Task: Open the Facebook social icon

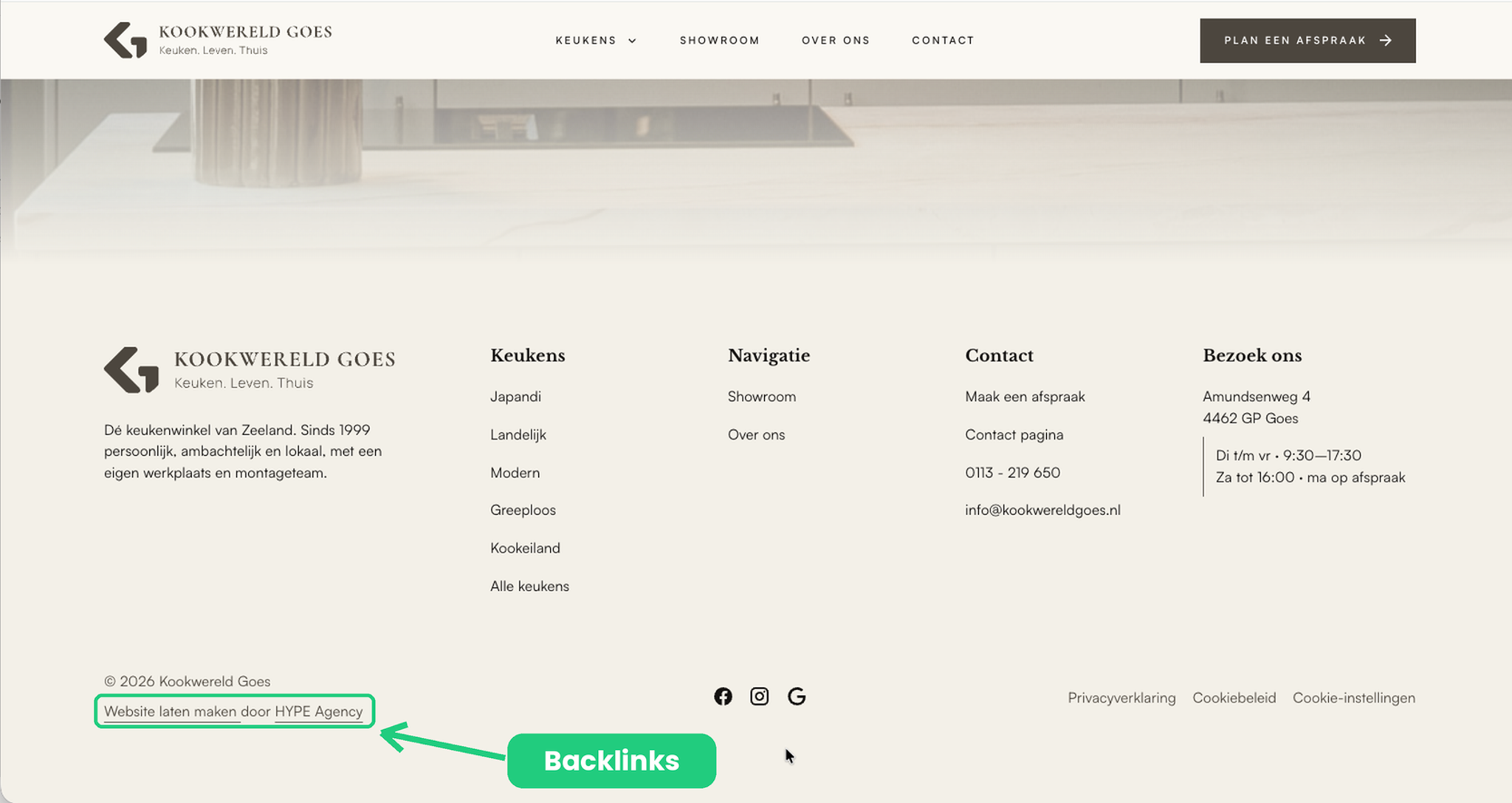Action: pos(723,697)
